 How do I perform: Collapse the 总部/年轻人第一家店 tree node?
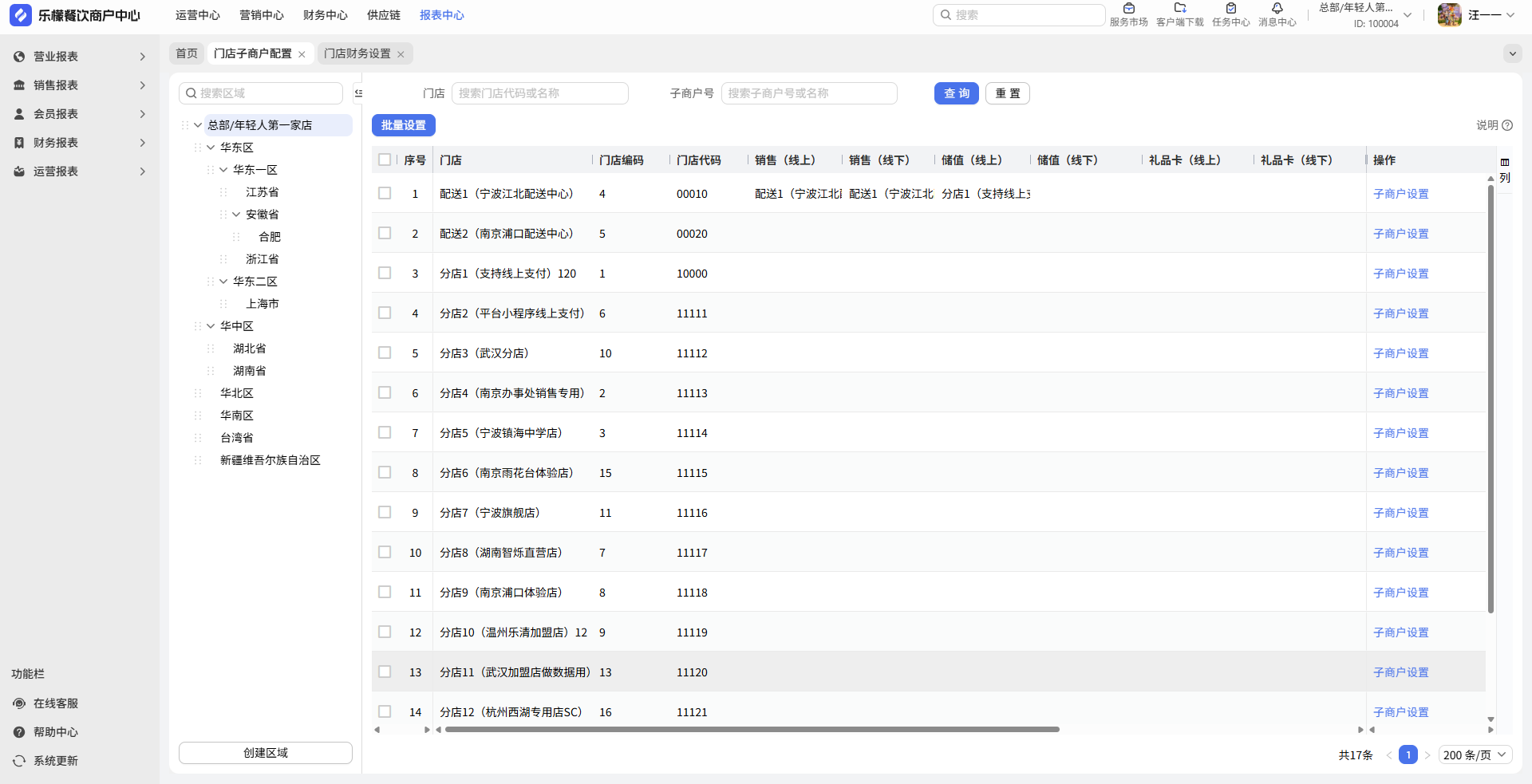(x=198, y=125)
